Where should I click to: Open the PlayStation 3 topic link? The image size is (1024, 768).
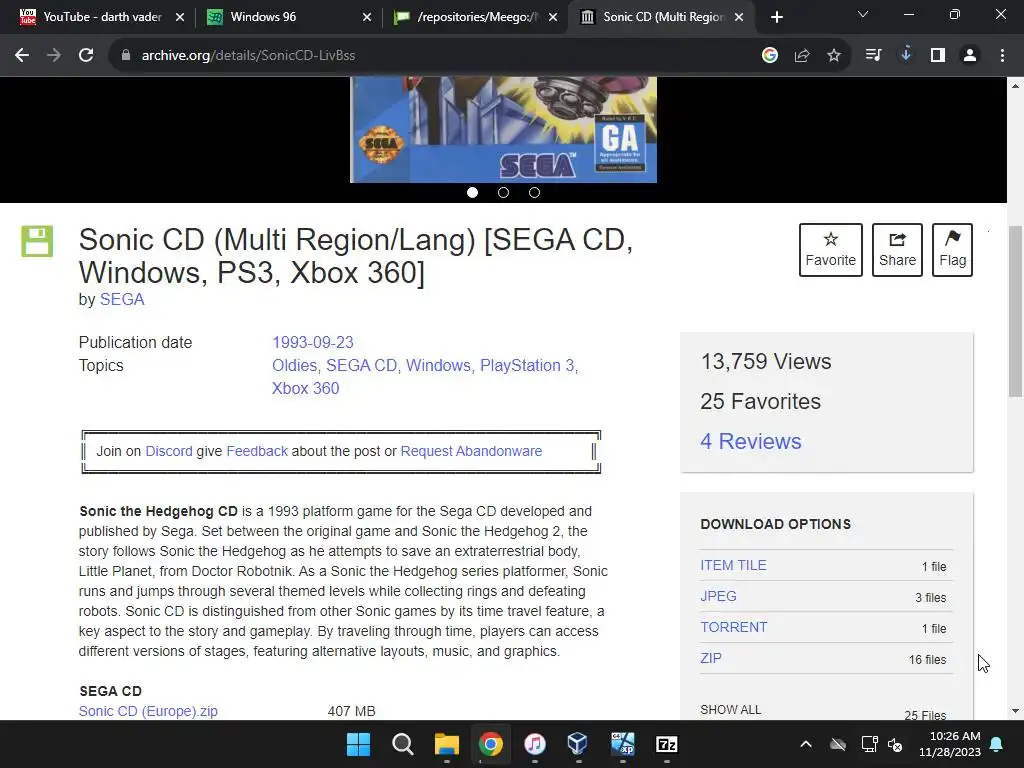[527, 366]
